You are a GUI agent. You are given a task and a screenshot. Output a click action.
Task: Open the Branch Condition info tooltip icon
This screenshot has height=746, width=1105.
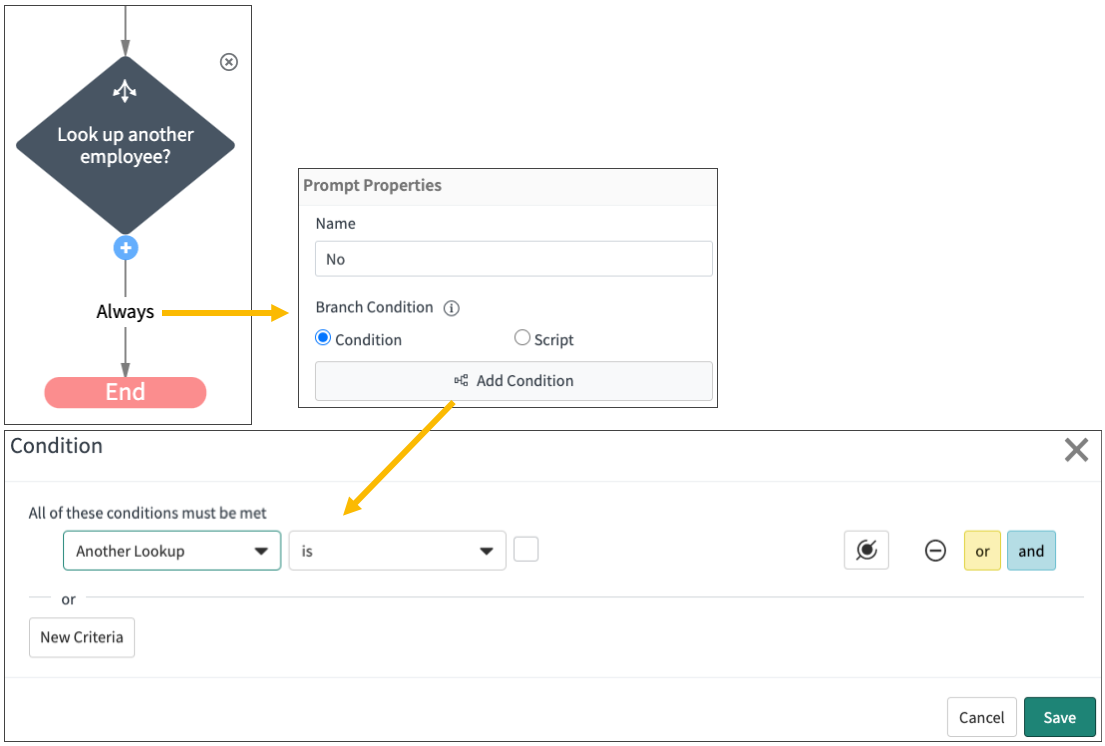451,308
